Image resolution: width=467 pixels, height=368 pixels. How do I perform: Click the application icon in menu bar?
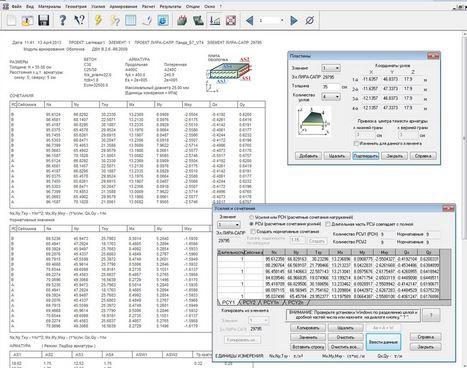click(5, 6)
